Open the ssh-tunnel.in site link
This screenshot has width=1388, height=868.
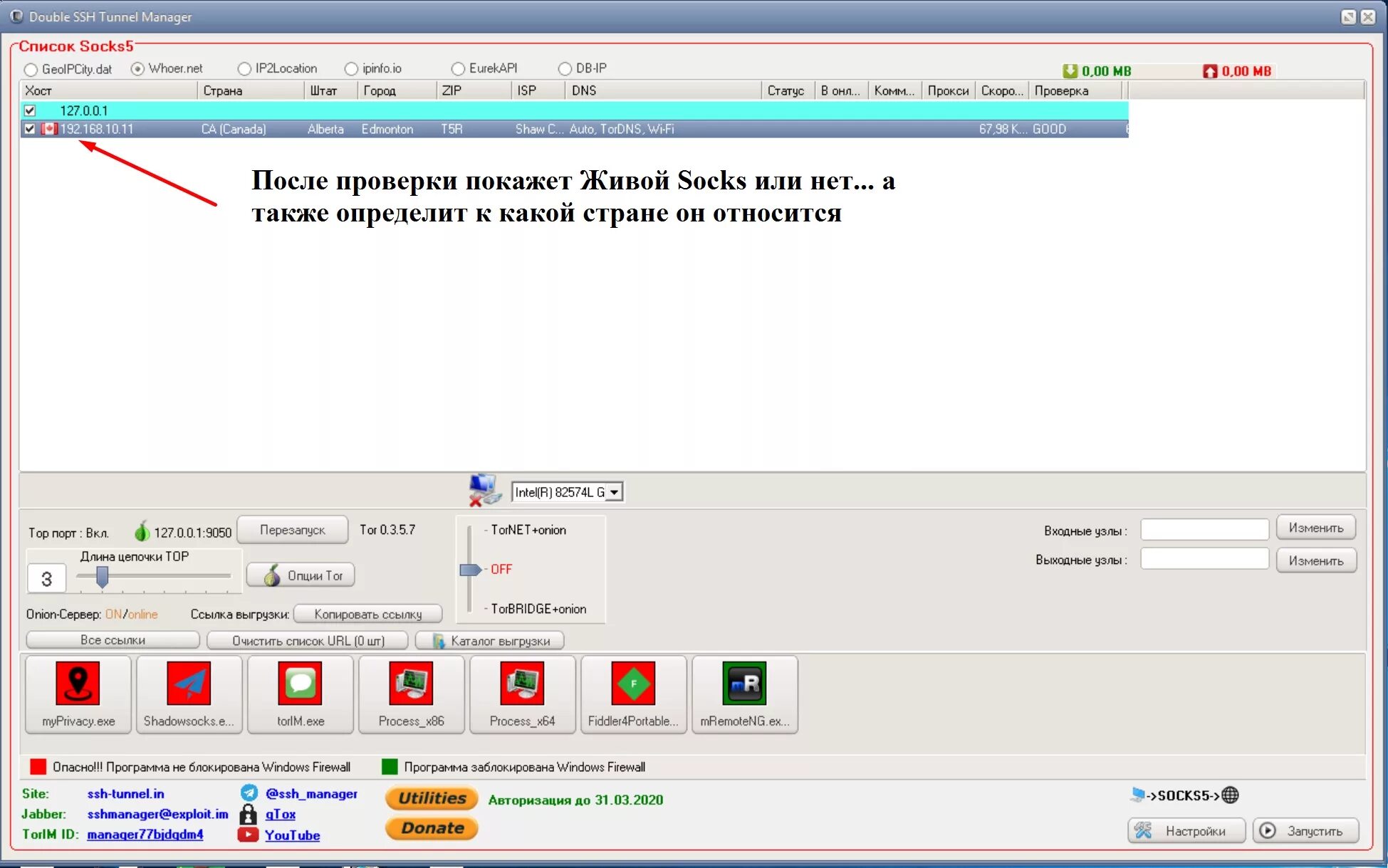(x=125, y=793)
